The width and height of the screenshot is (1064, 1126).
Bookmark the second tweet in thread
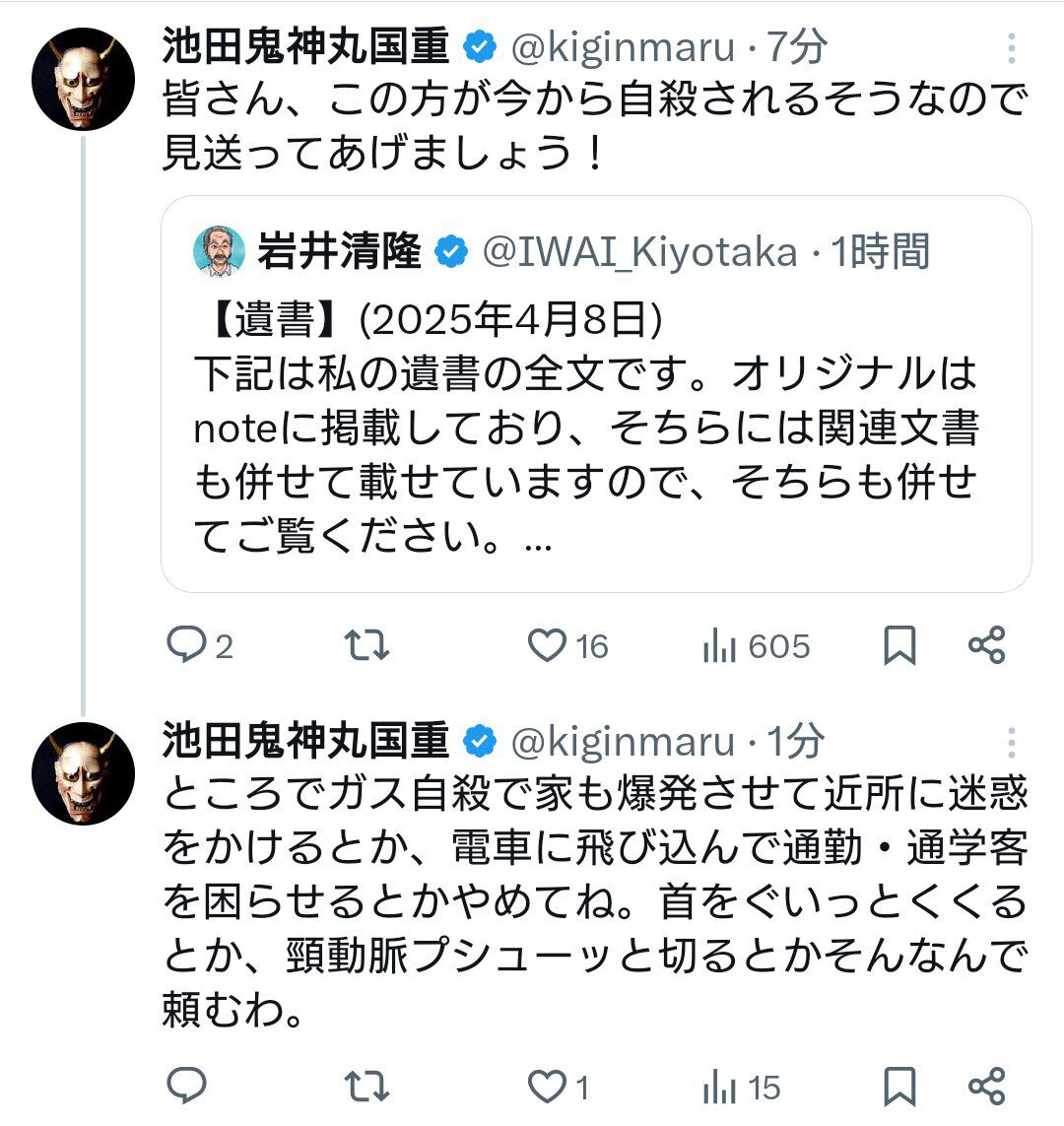(x=899, y=1087)
